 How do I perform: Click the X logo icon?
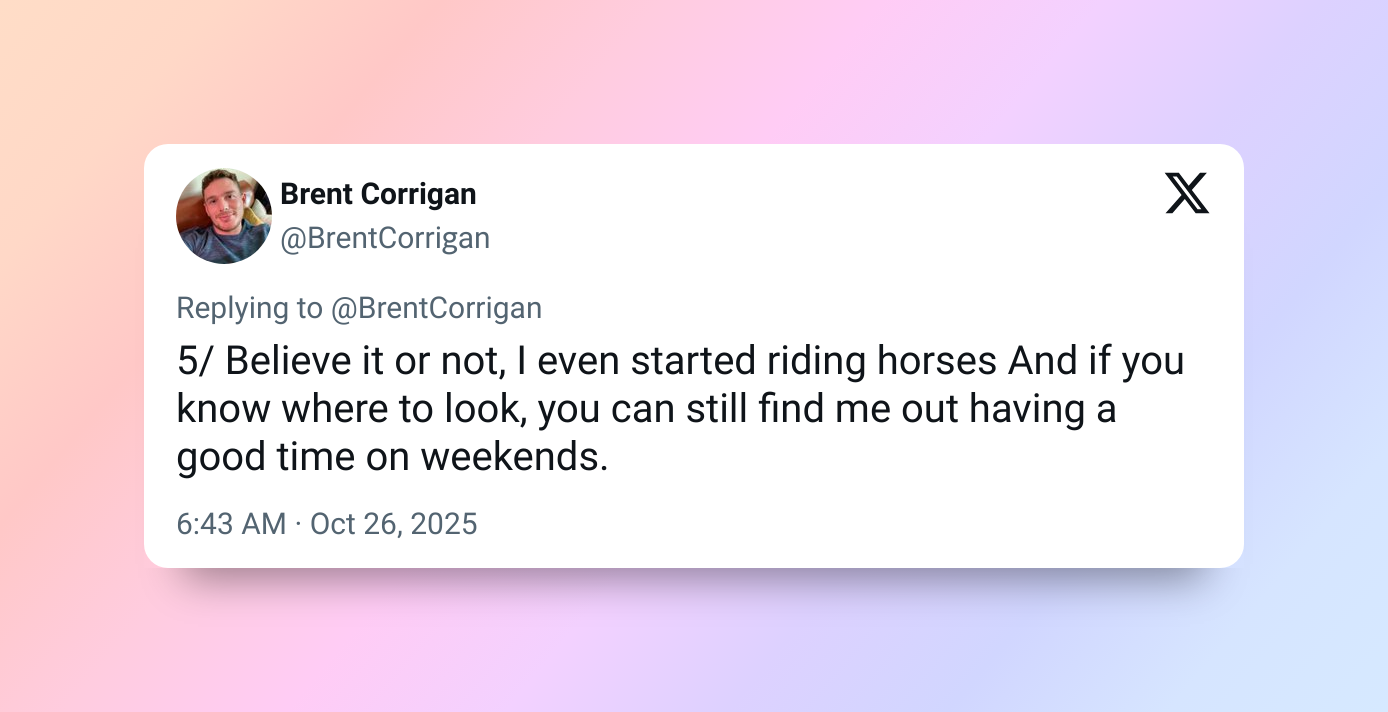(1187, 193)
